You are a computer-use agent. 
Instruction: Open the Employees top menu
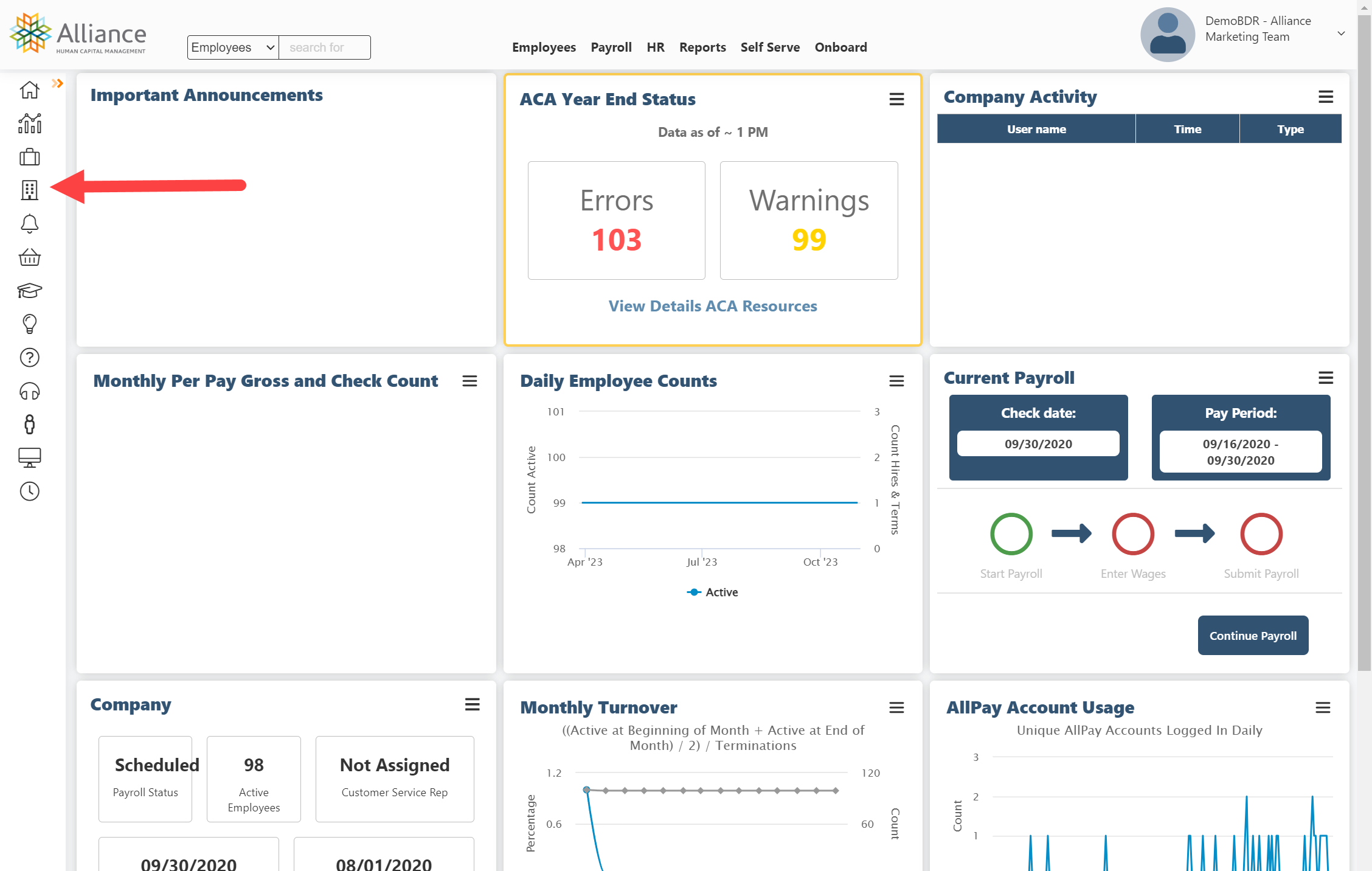(x=544, y=47)
